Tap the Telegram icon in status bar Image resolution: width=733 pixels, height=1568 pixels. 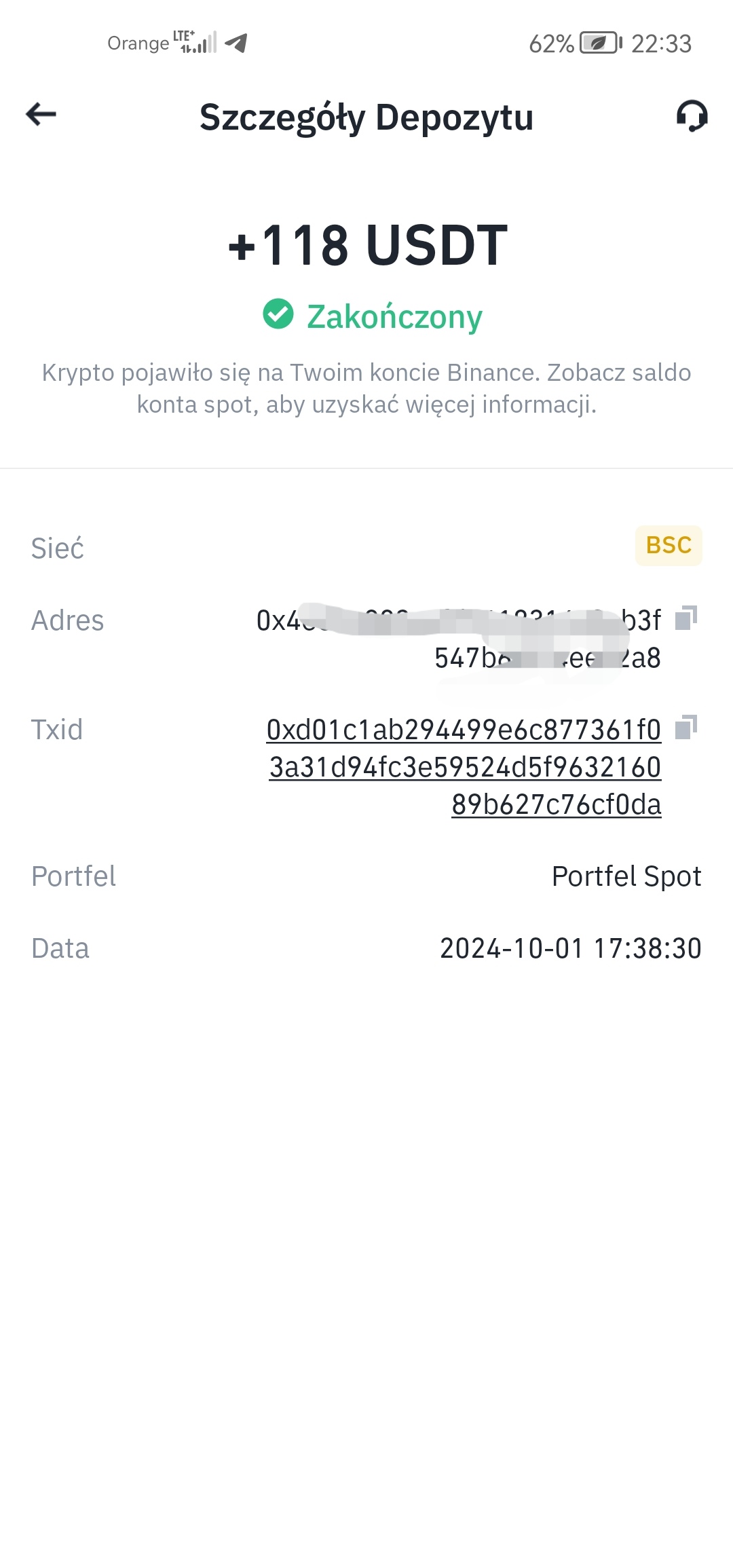pyautogui.click(x=236, y=43)
